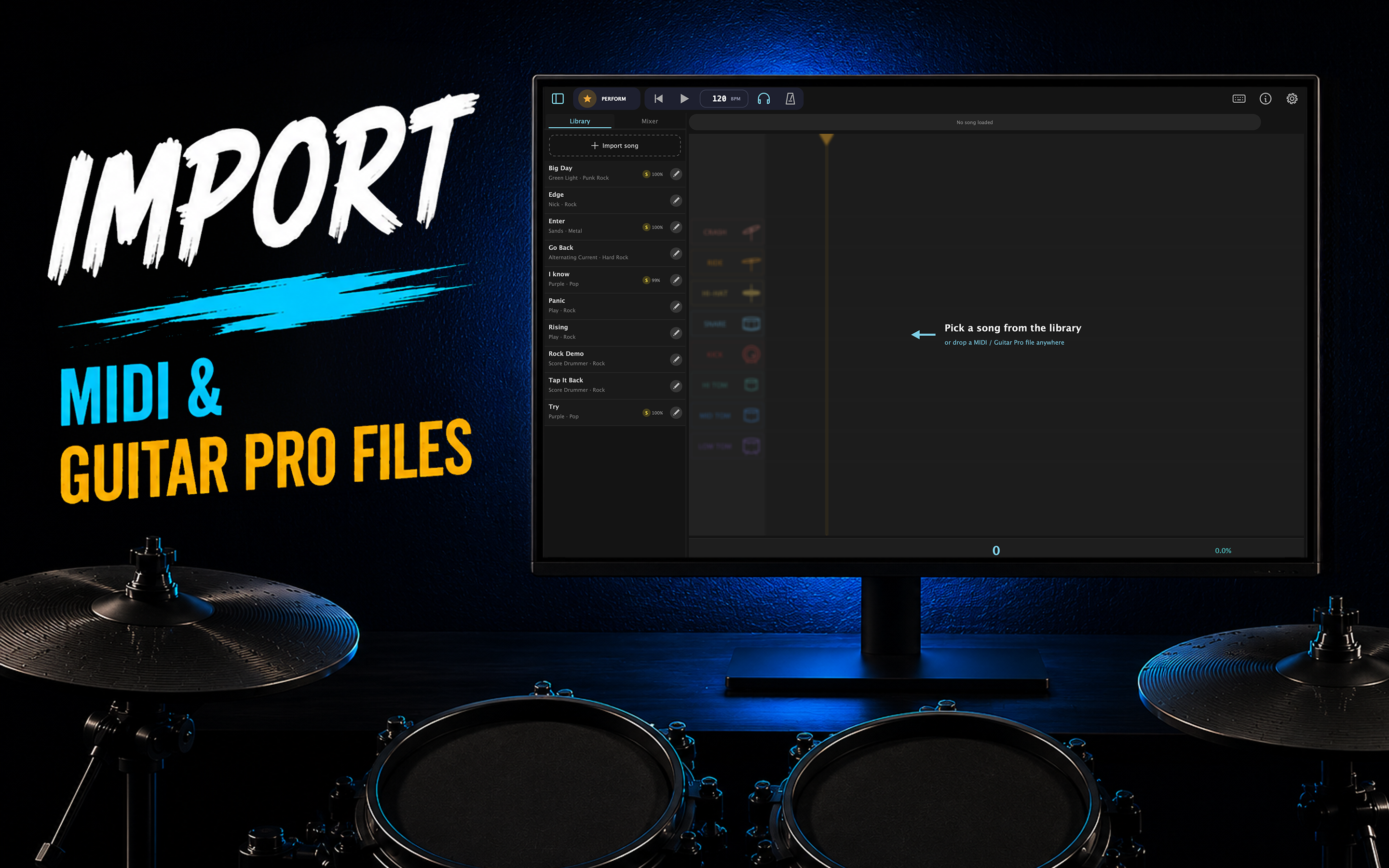Click the Enter 100% score badge

click(x=653, y=227)
